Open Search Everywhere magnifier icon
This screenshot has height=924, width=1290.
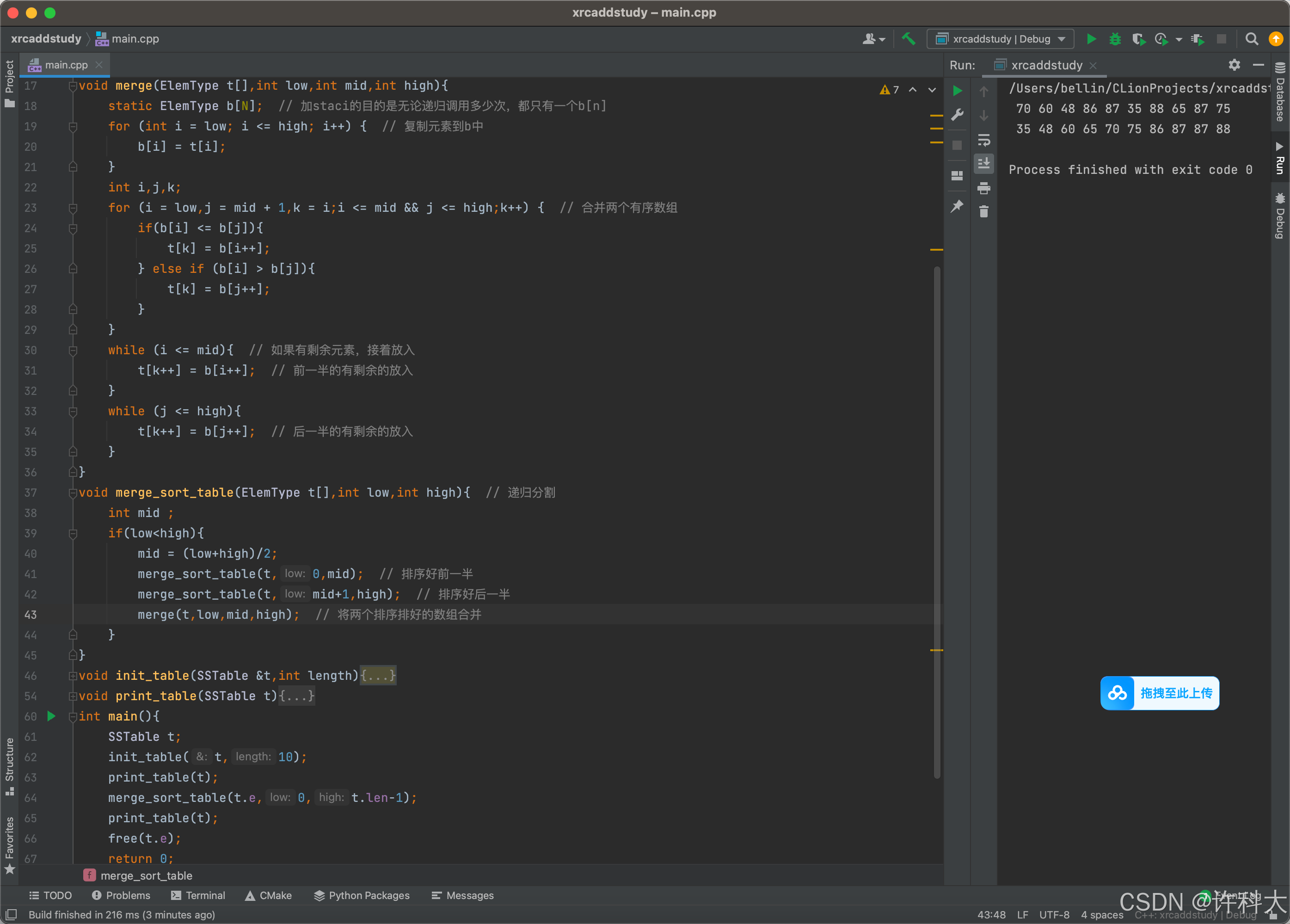tap(1251, 39)
